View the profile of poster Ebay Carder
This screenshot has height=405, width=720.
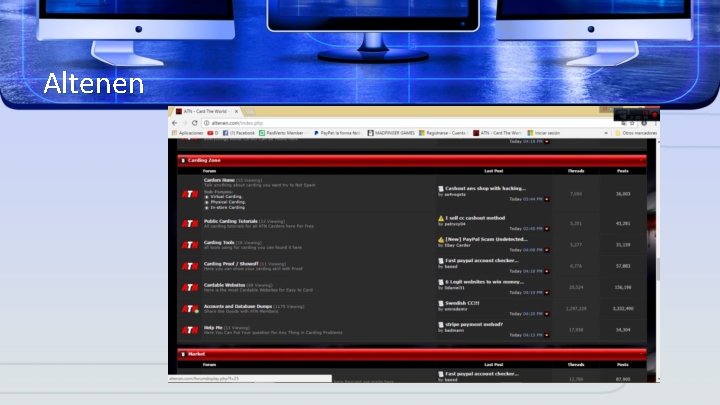click(x=457, y=245)
